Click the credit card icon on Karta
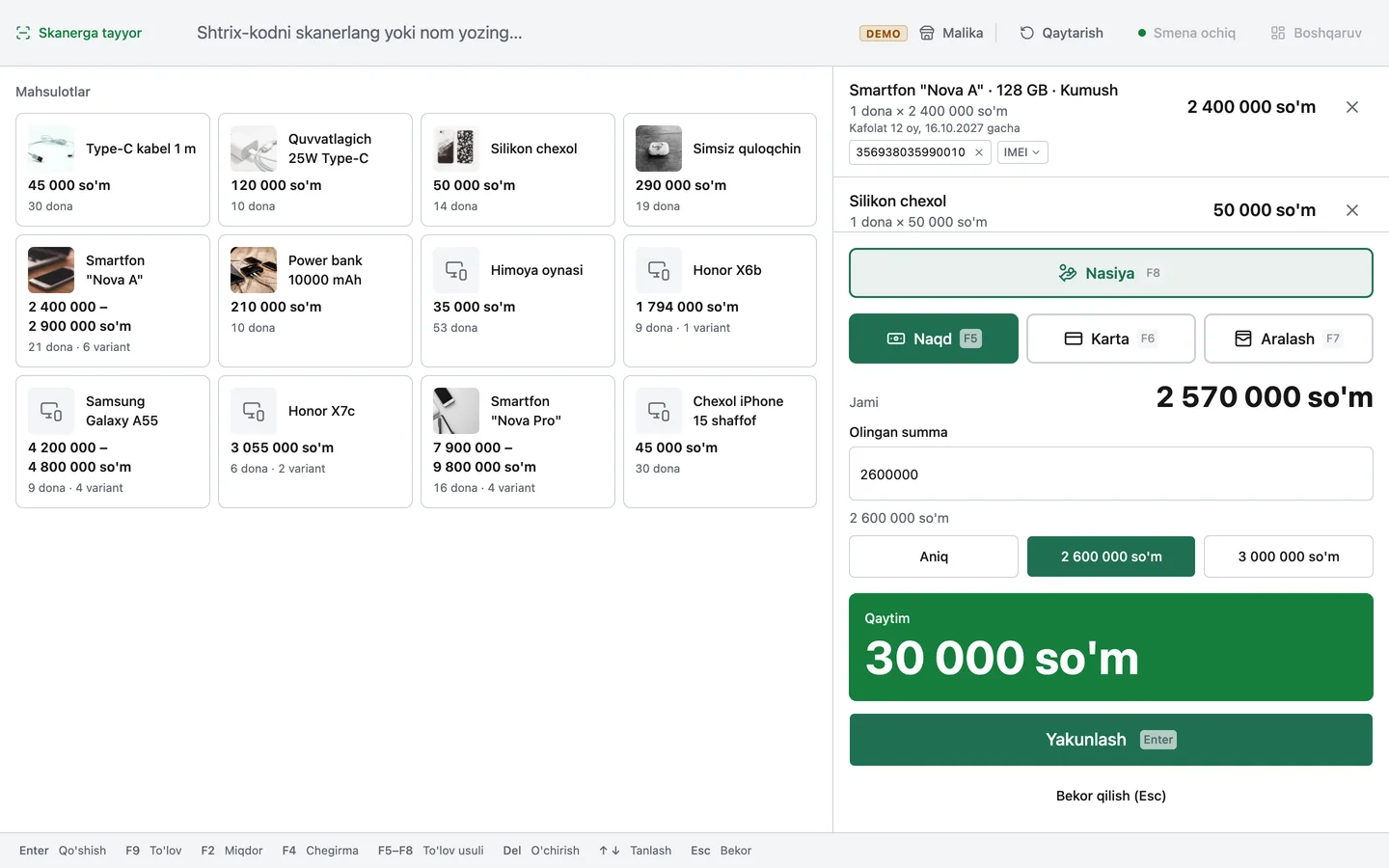 point(1074,339)
